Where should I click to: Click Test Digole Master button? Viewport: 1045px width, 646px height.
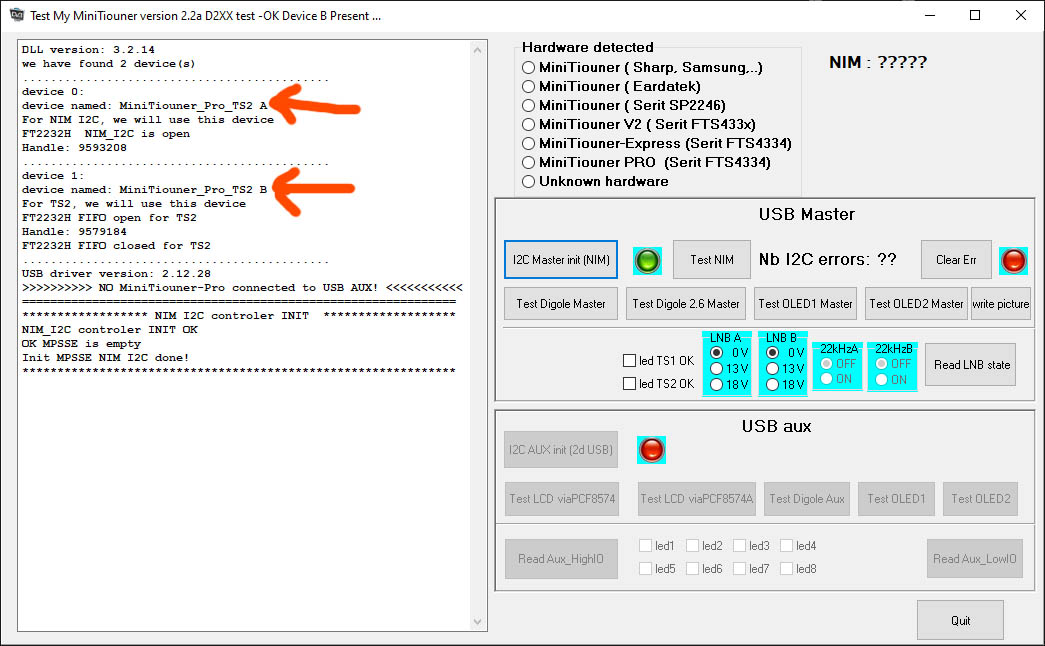[x=560, y=304]
